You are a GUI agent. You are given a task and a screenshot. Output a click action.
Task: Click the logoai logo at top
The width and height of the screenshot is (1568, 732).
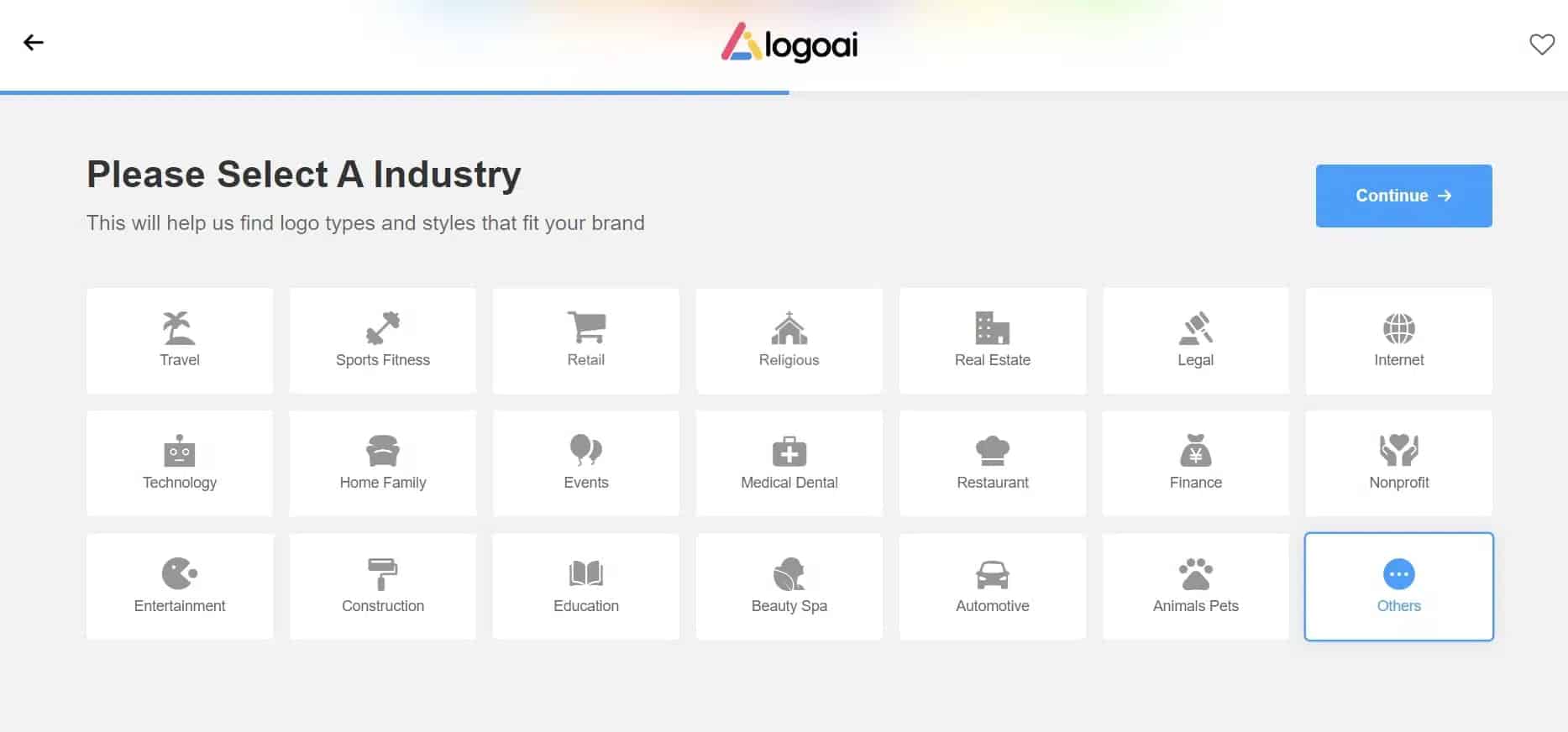tap(789, 43)
